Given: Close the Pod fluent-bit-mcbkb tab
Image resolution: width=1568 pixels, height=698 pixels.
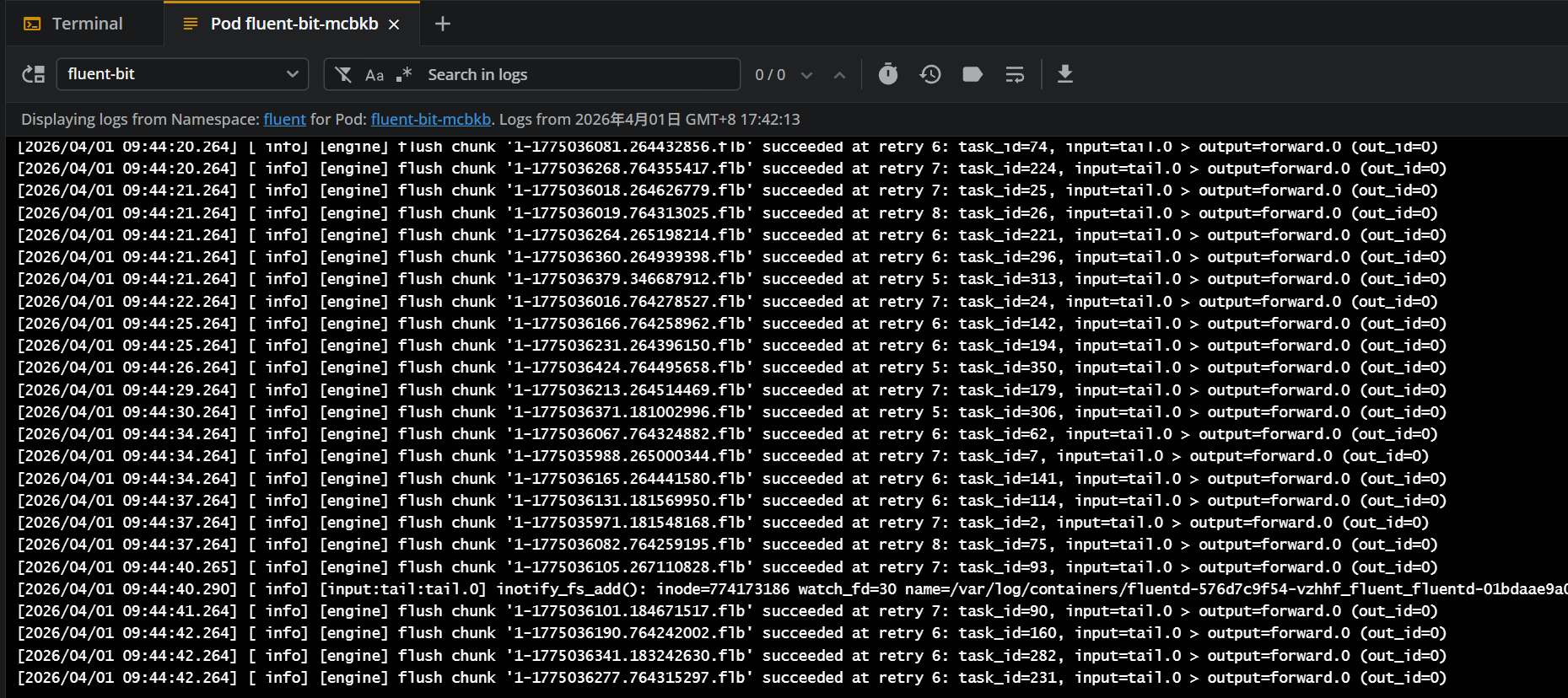Looking at the screenshot, I should tap(394, 24).
